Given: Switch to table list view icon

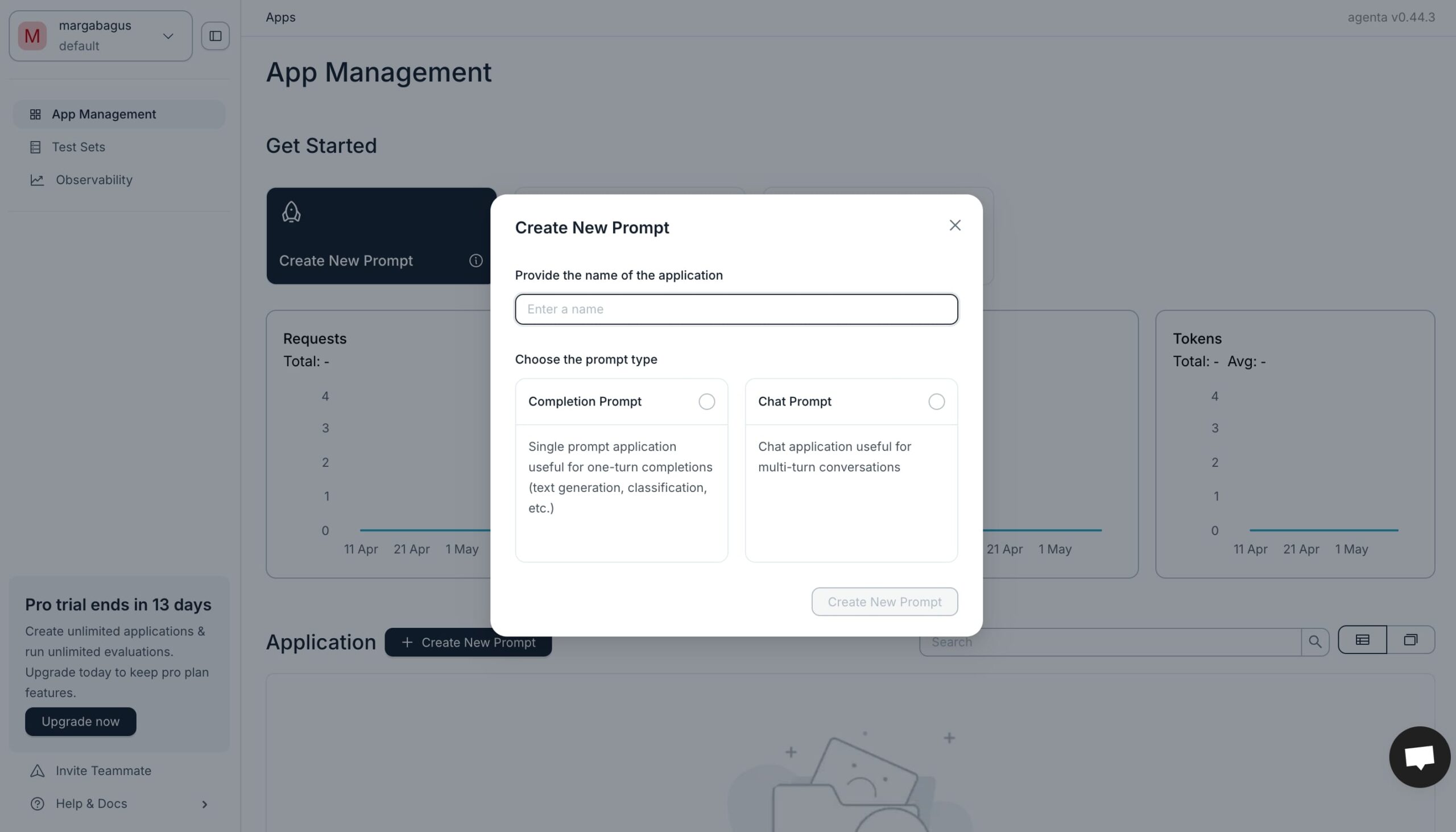Looking at the screenshot, I should [1362, 640].
